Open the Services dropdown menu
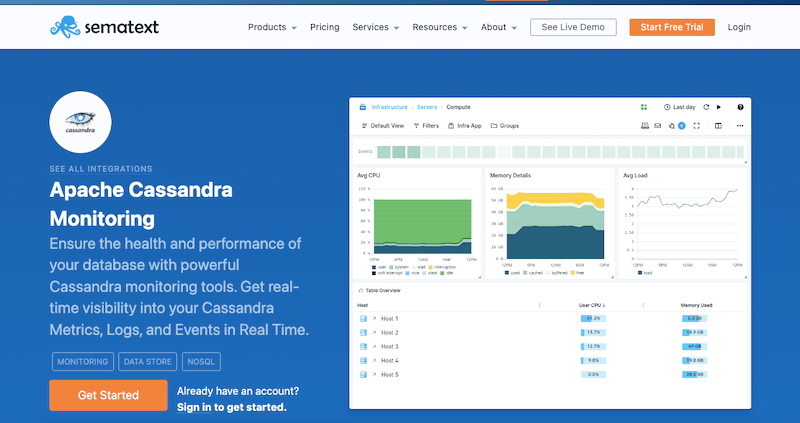This screenshot has width=800, height=423. coord(376,27)
